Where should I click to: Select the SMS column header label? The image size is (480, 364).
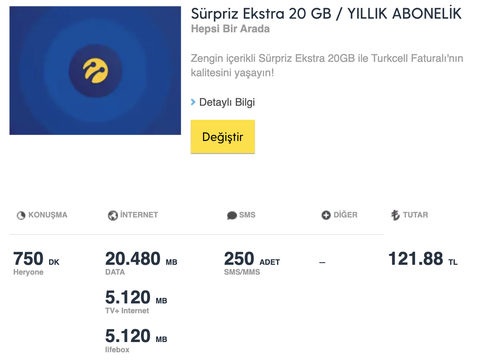(247, 215)
